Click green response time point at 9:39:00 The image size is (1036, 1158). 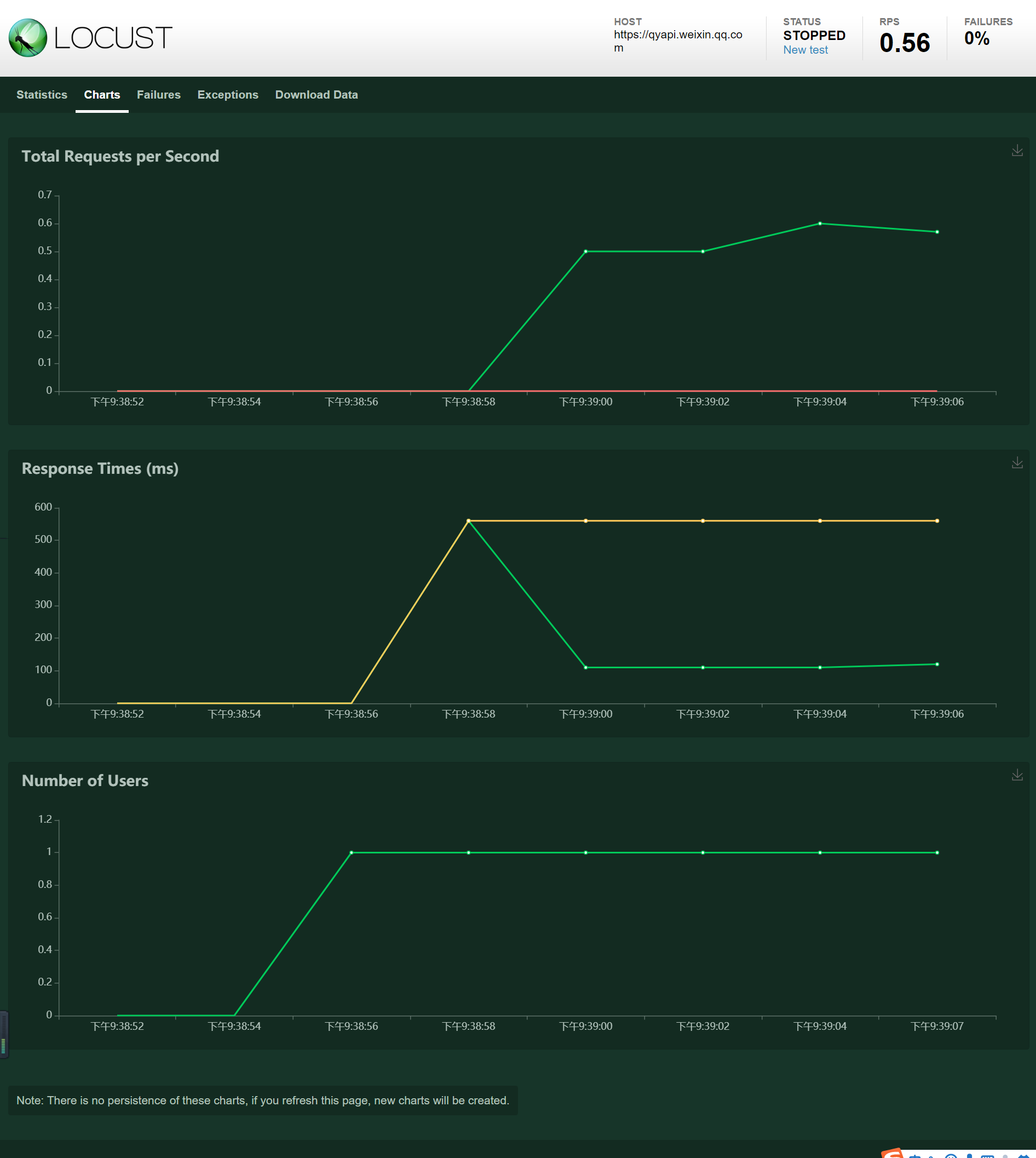[586, 667]
